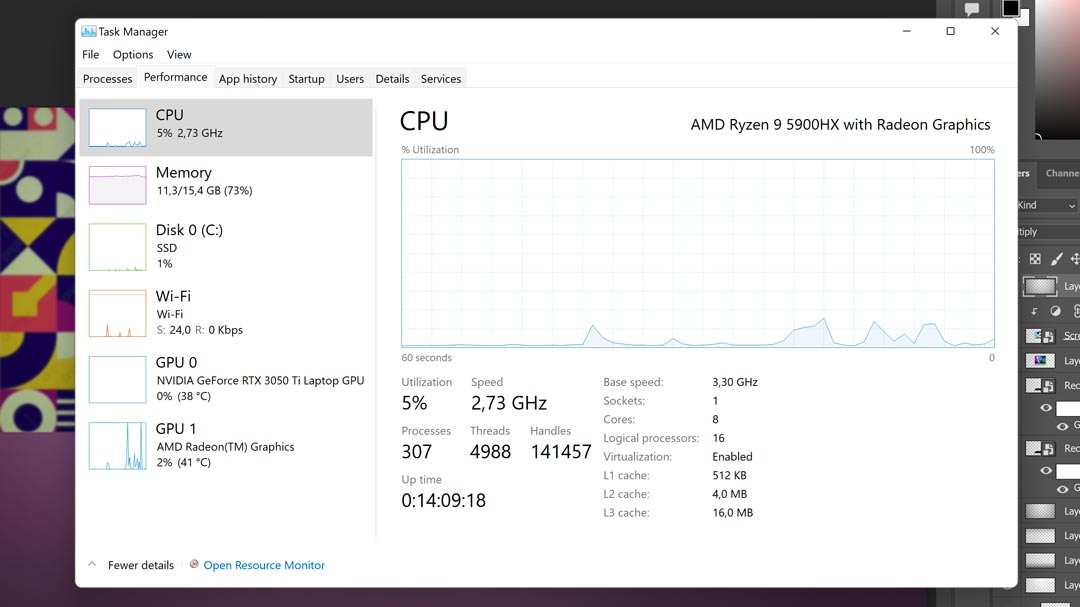Open the Kind filter dropdown in Layers
This screenshot has height=607, width=1080.
coord(1045,205)
